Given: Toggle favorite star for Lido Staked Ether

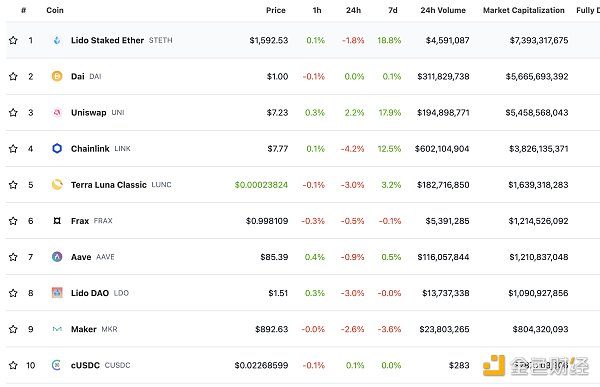Looking at the screenshot, I should click(13, 40).
